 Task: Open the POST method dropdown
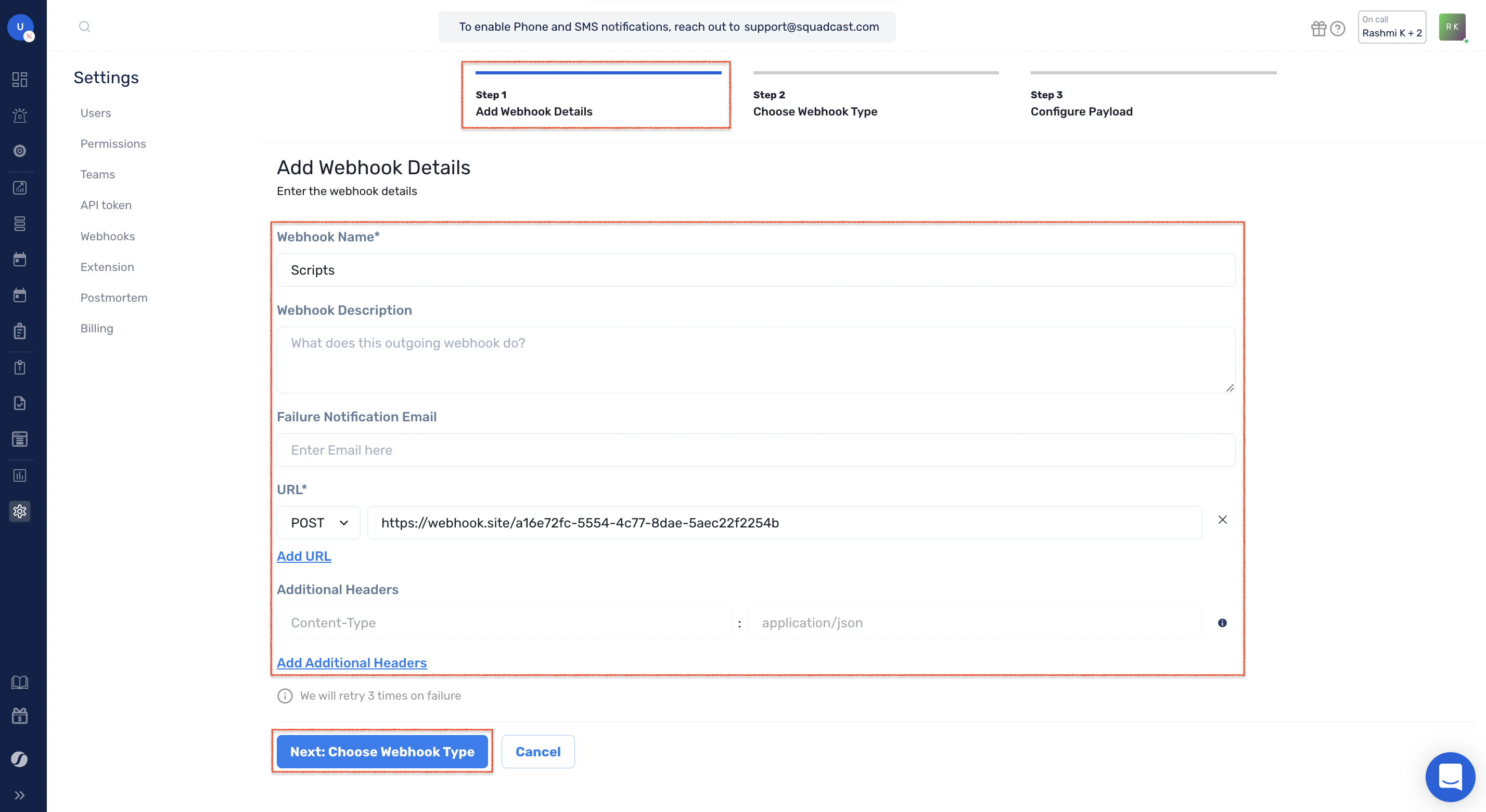(318, 522)
